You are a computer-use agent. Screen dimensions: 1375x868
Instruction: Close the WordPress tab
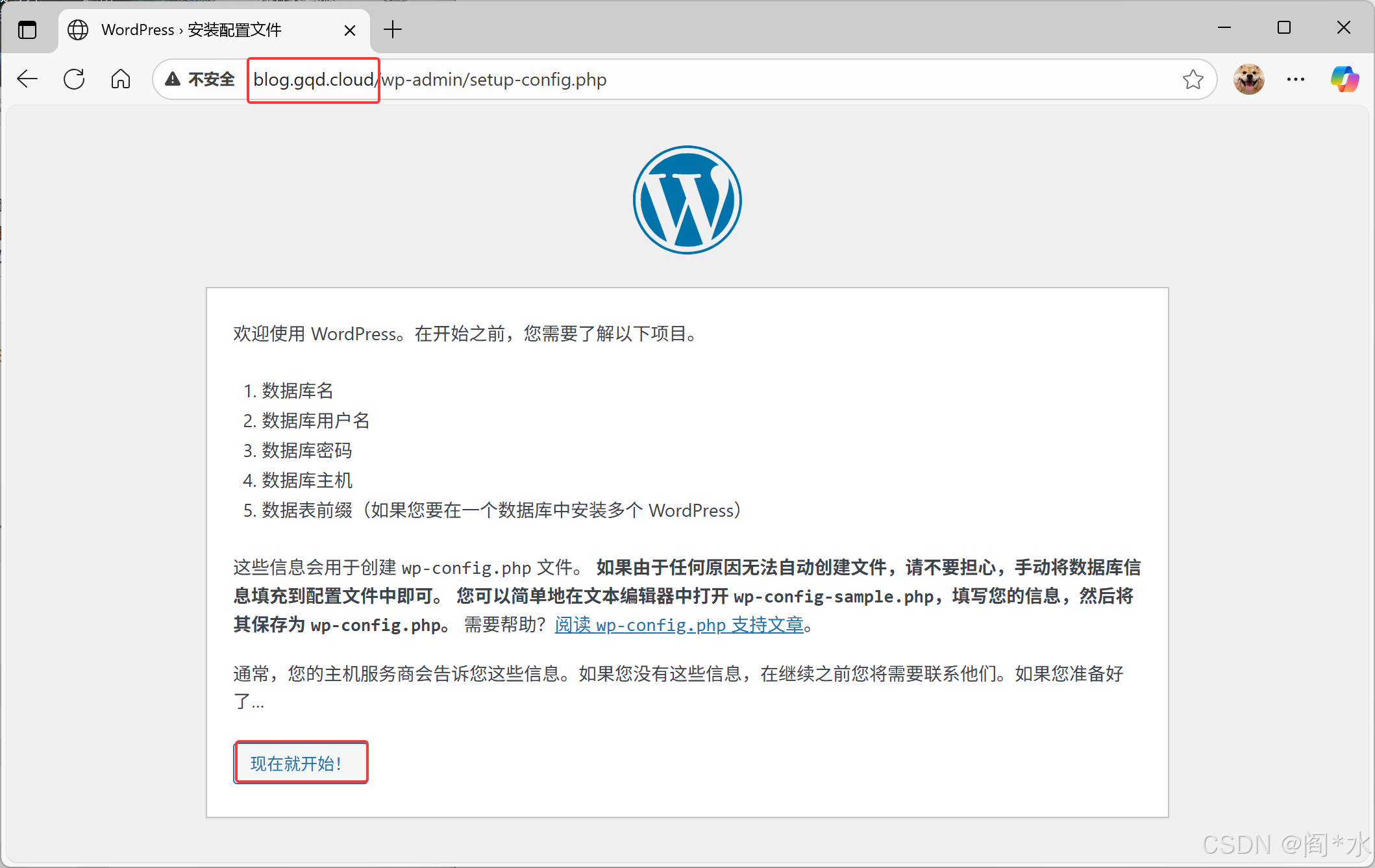point(349,30)
